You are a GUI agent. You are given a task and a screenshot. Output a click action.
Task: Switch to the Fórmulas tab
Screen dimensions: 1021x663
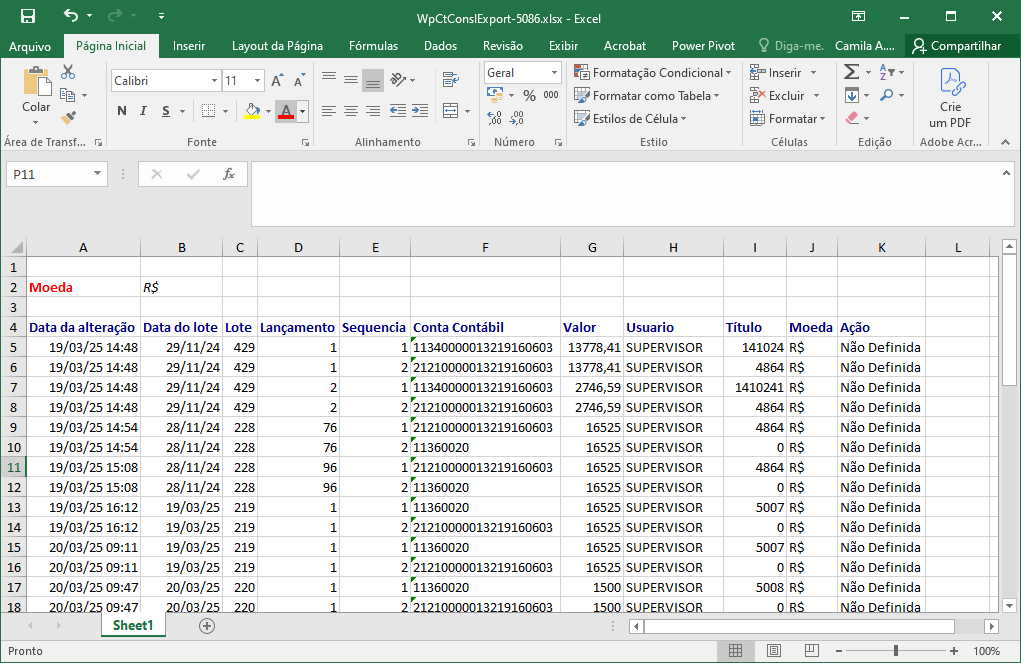pyautogui.click(x=373, y=46)
